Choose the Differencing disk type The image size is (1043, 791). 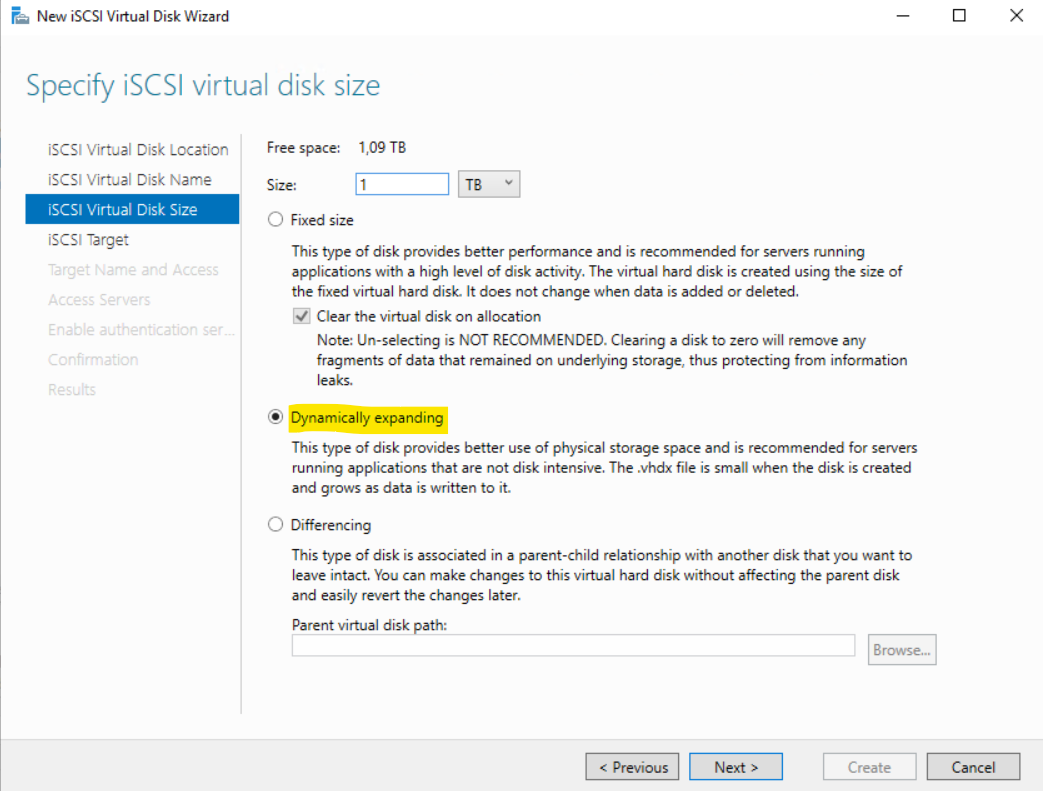275,524
